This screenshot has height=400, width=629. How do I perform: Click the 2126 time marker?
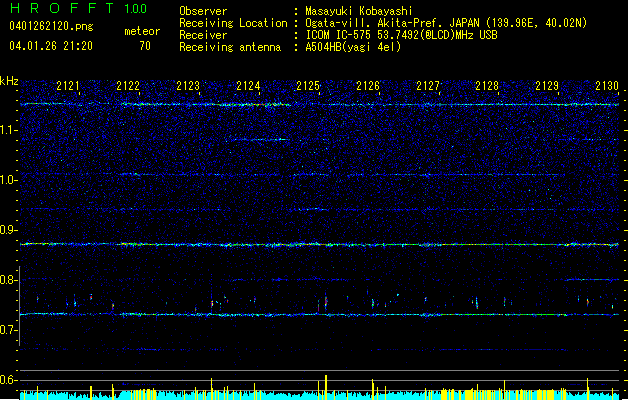368,86
